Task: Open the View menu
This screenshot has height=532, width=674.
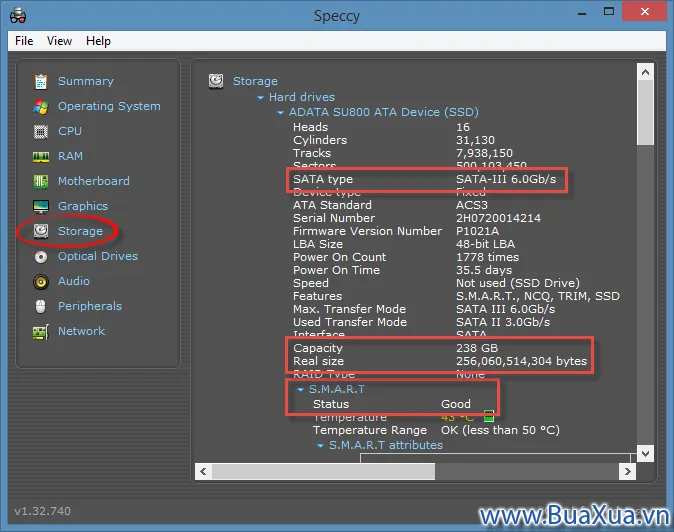Action: [x=59, y=41]
